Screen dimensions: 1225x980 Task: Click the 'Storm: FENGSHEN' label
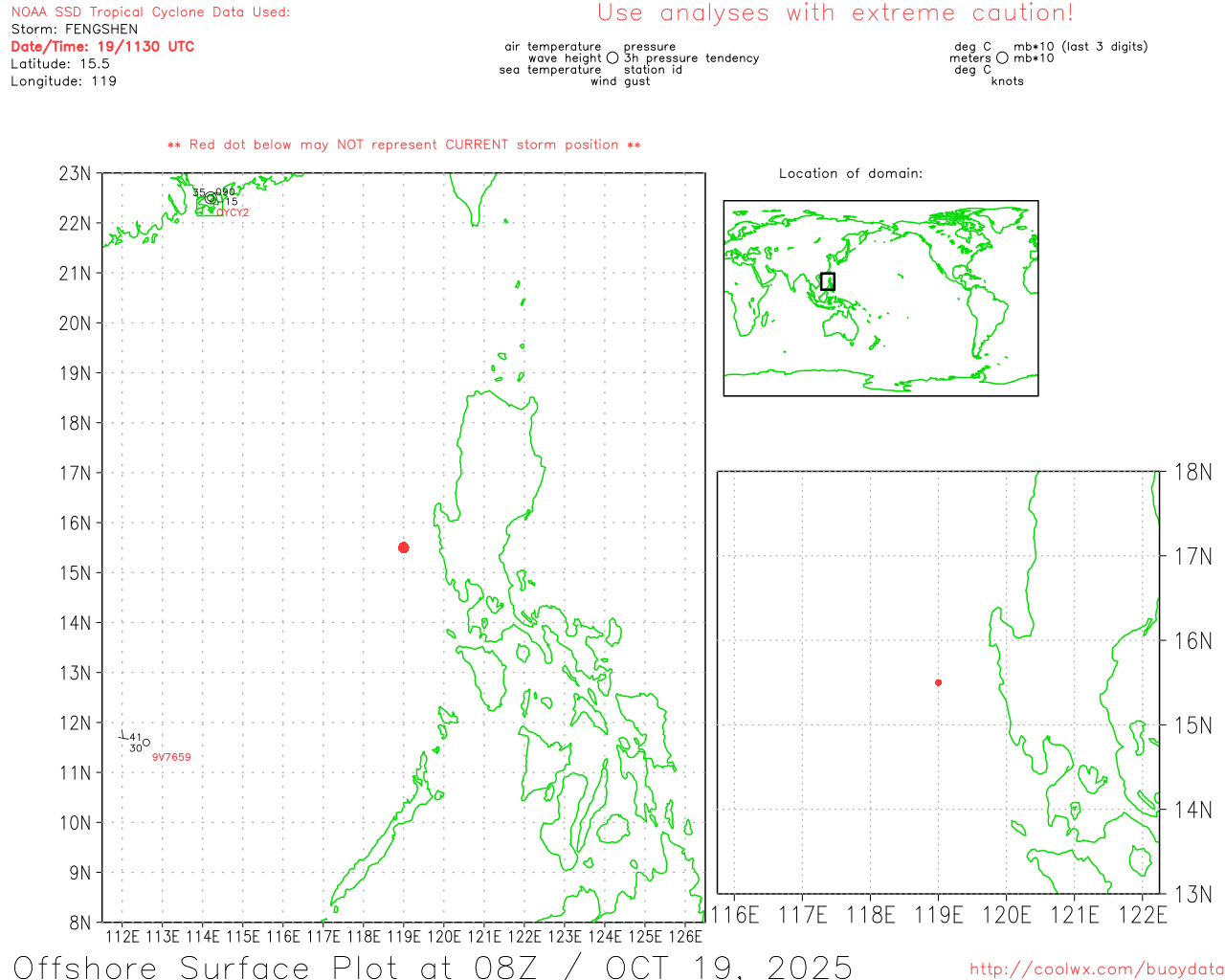coord(75,30)
